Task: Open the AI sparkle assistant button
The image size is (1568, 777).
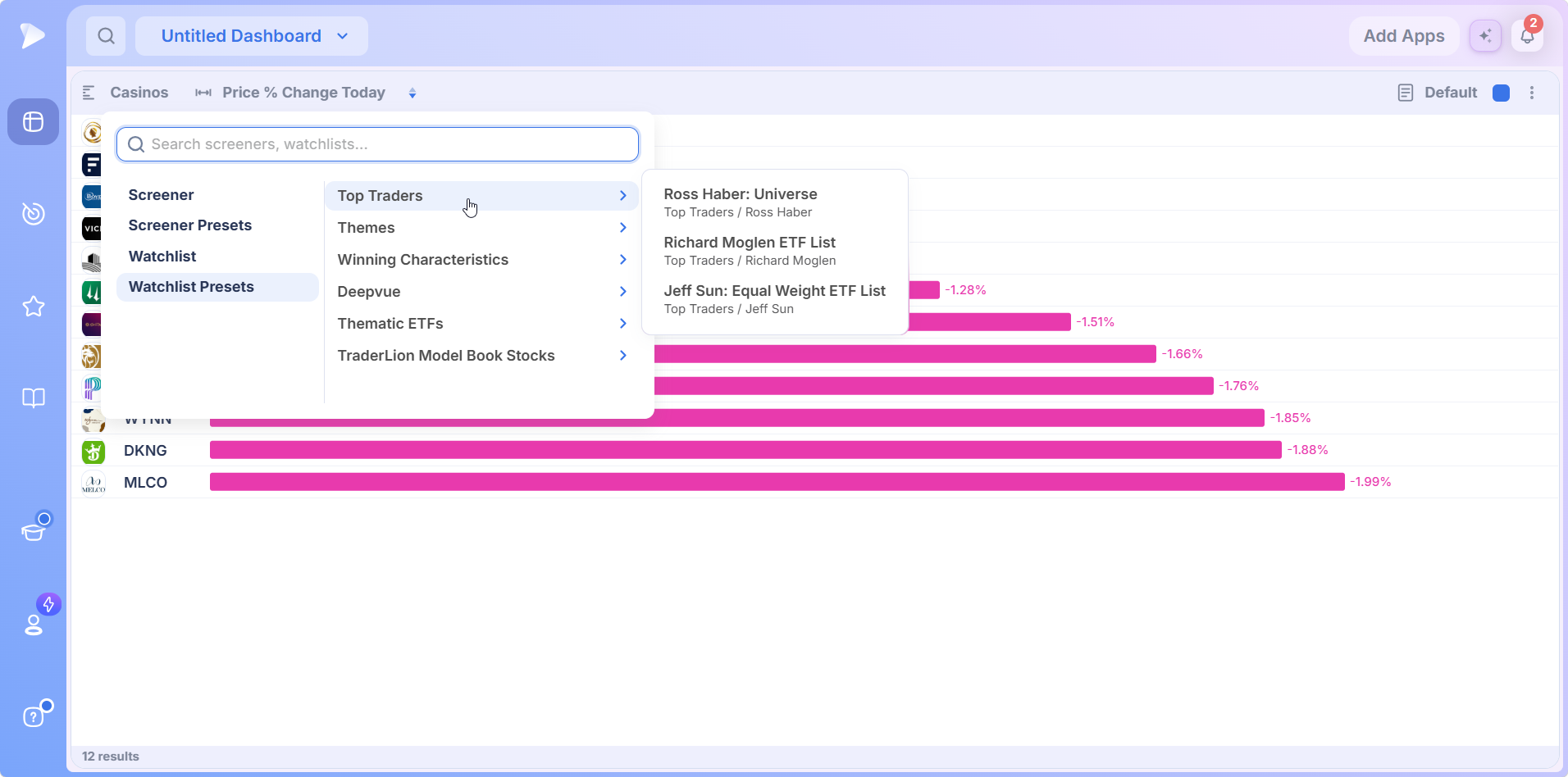Action: (1485, 36)
